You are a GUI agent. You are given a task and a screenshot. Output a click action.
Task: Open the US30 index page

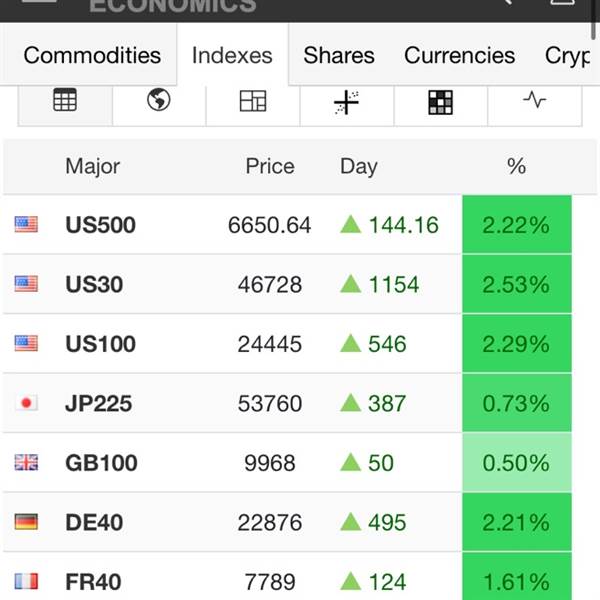[94, 285]
